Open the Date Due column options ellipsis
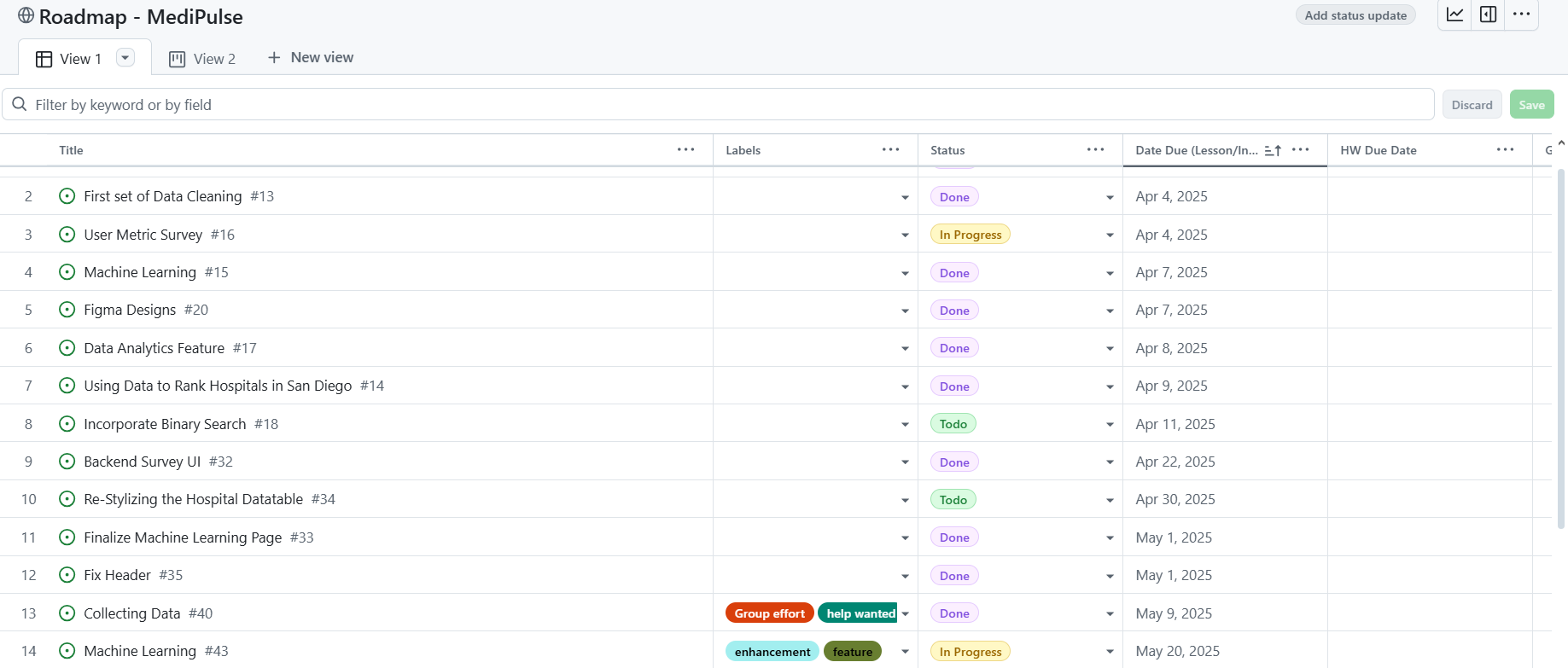This screenshot has height=668, width=1568. (1301, 149)
